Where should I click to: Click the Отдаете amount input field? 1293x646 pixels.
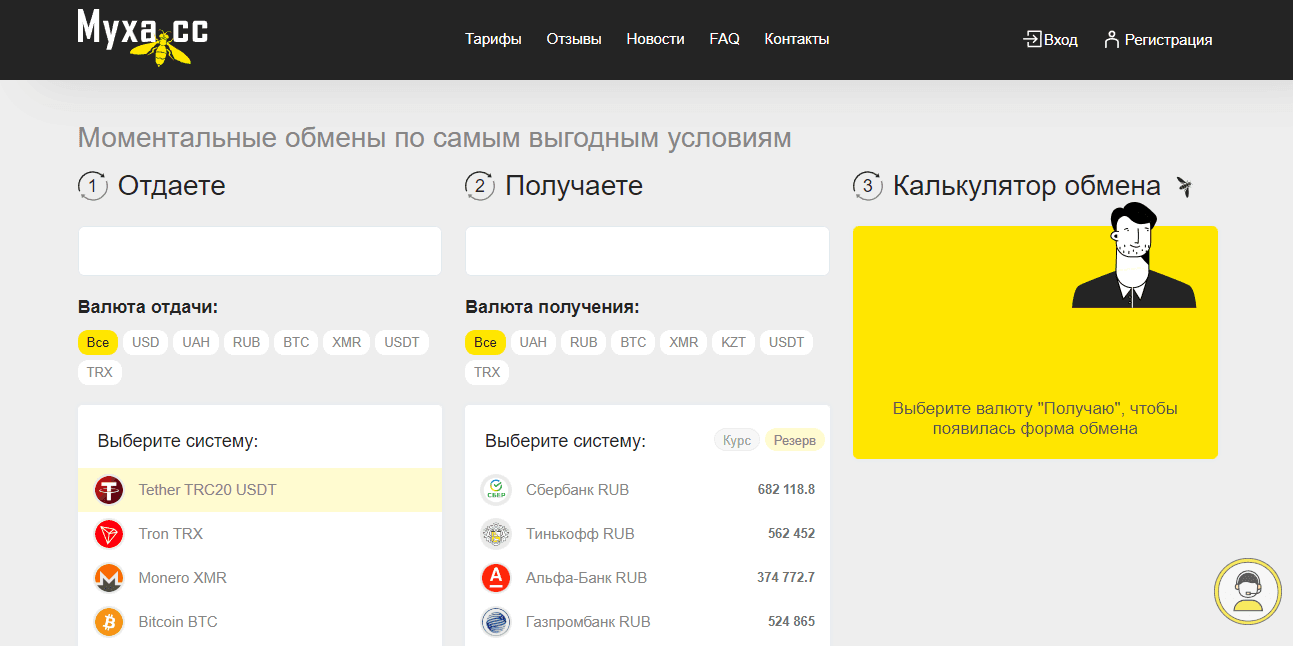coord(259,250)
